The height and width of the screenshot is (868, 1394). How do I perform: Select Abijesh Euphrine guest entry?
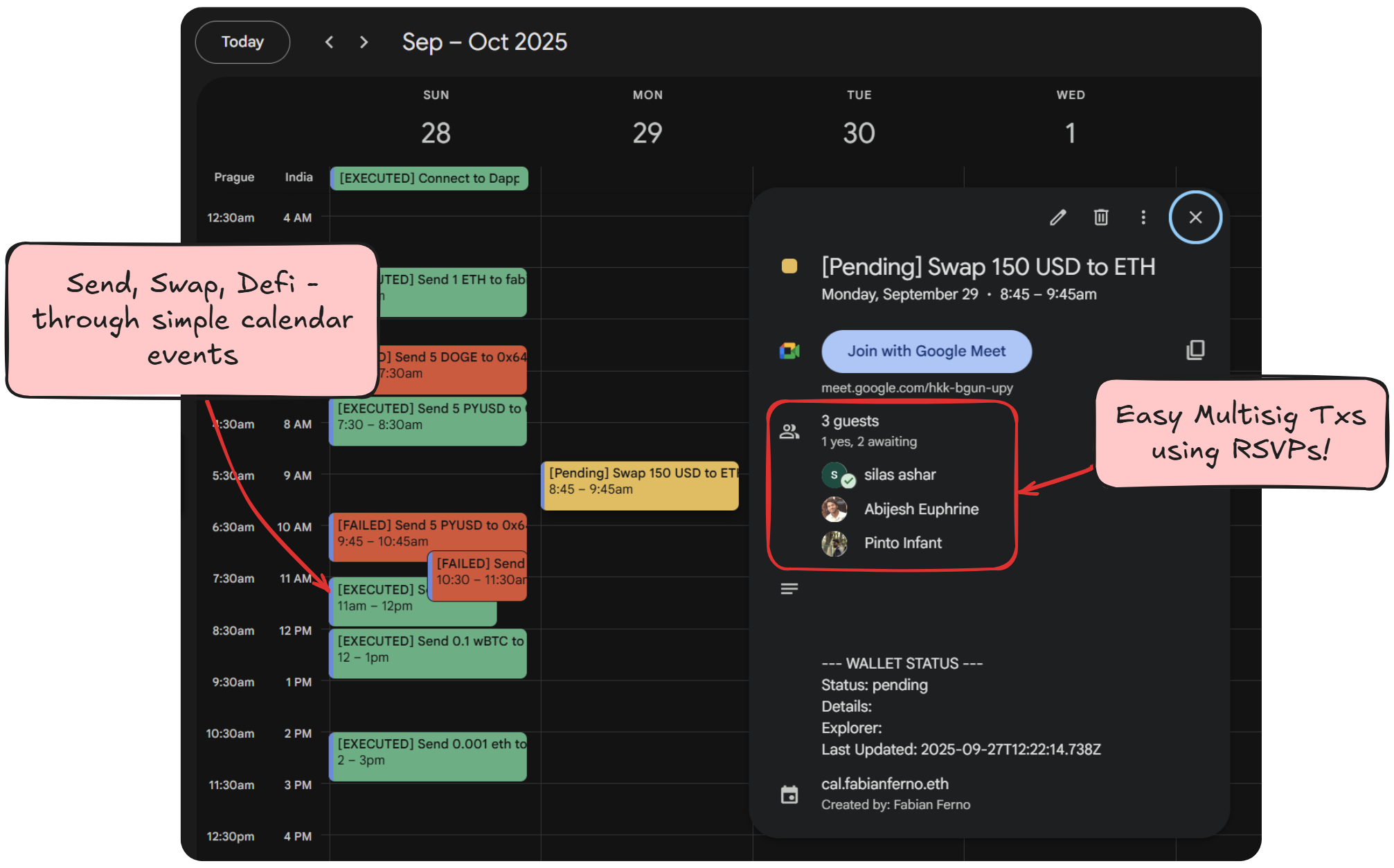click(920, 509)
